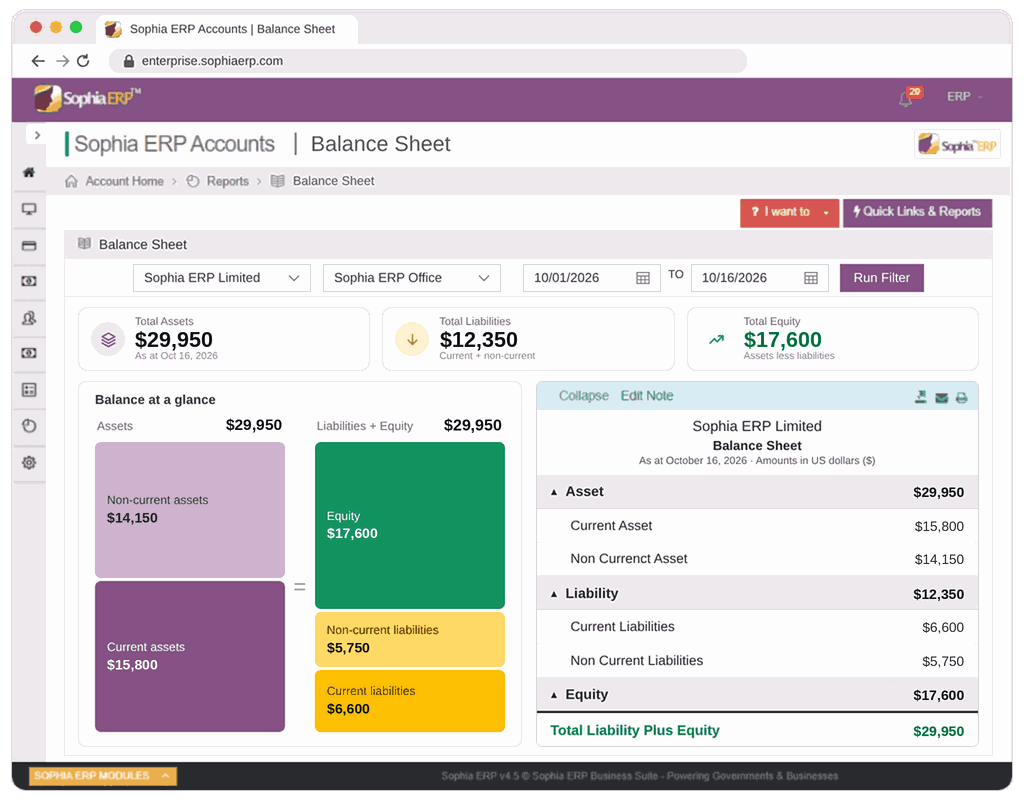Open the credit card icon in sidebar

[29, 246]
